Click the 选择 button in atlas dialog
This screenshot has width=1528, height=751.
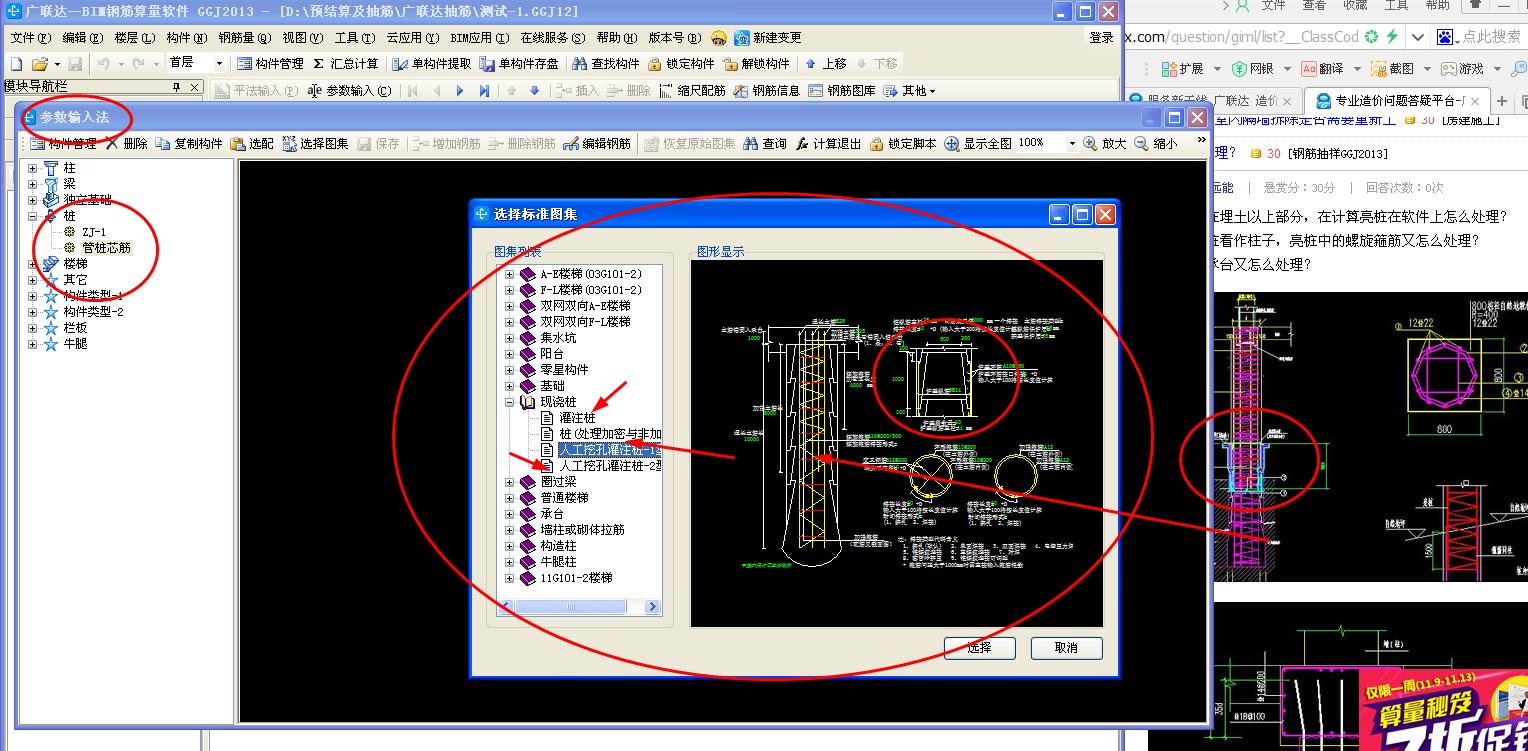[x=980, y=648]
